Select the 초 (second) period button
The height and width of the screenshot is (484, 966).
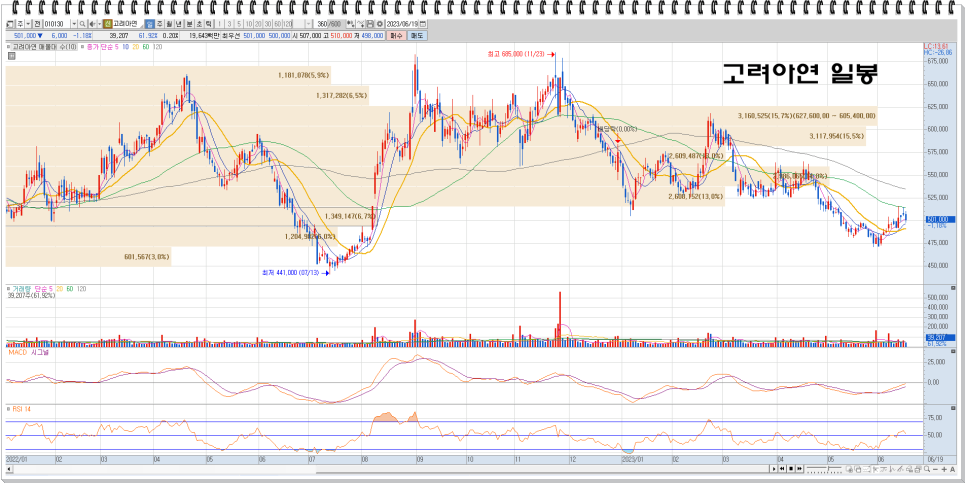[199, 24]
